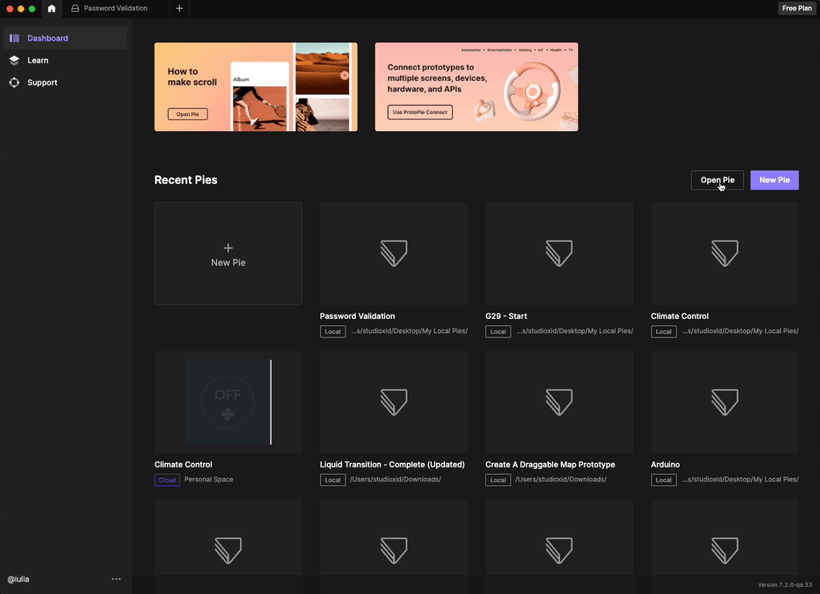The height and width of the screenshot is (594, 820).
Task: Click the Arduino pie icon
Action: (725, 402)
